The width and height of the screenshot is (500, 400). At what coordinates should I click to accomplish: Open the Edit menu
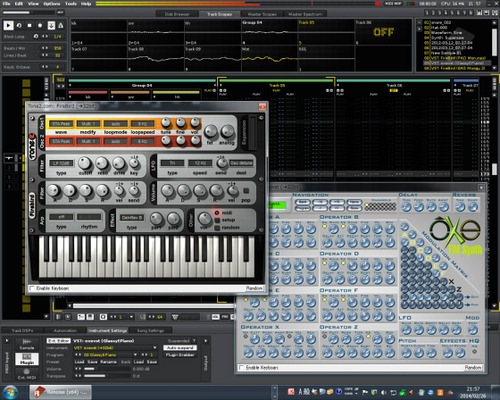pos(19,4)
